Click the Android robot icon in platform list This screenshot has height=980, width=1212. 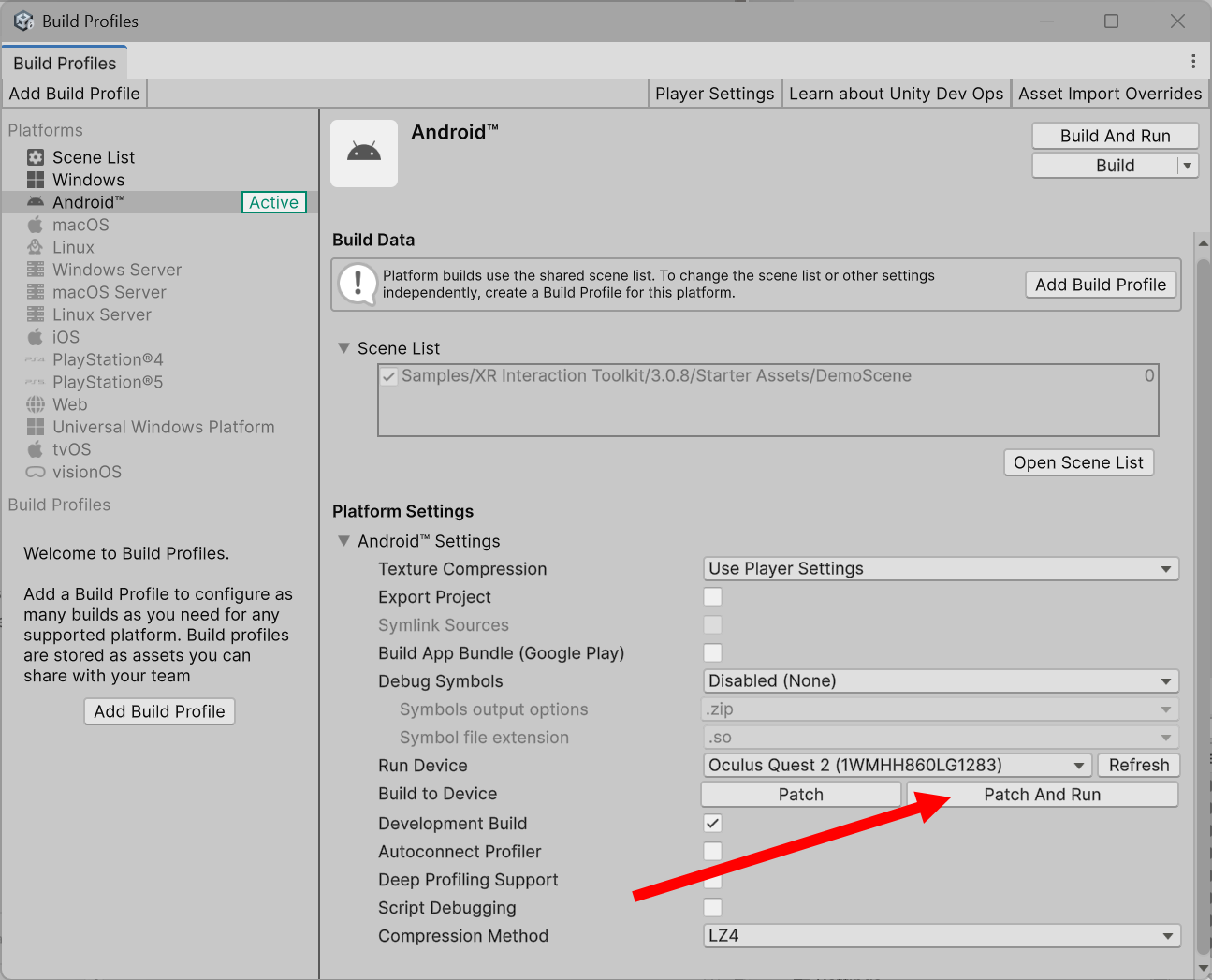point(36,202)
